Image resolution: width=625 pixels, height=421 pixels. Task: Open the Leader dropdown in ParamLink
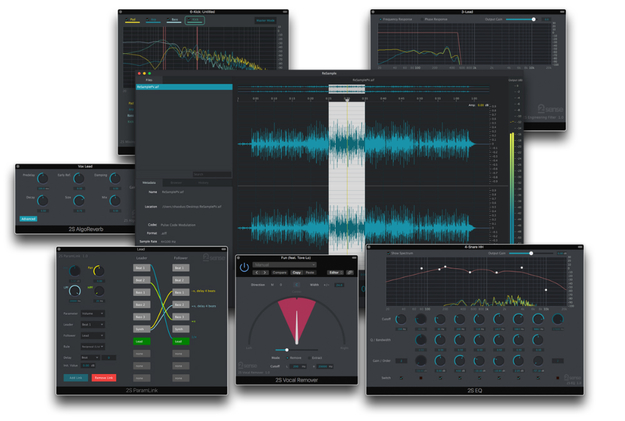point(93,325)
